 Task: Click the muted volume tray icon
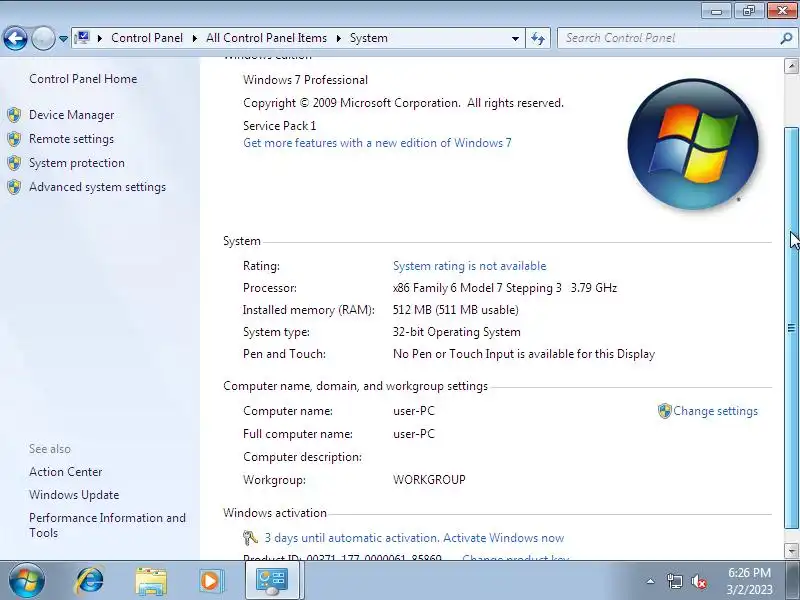click(699, 581)
